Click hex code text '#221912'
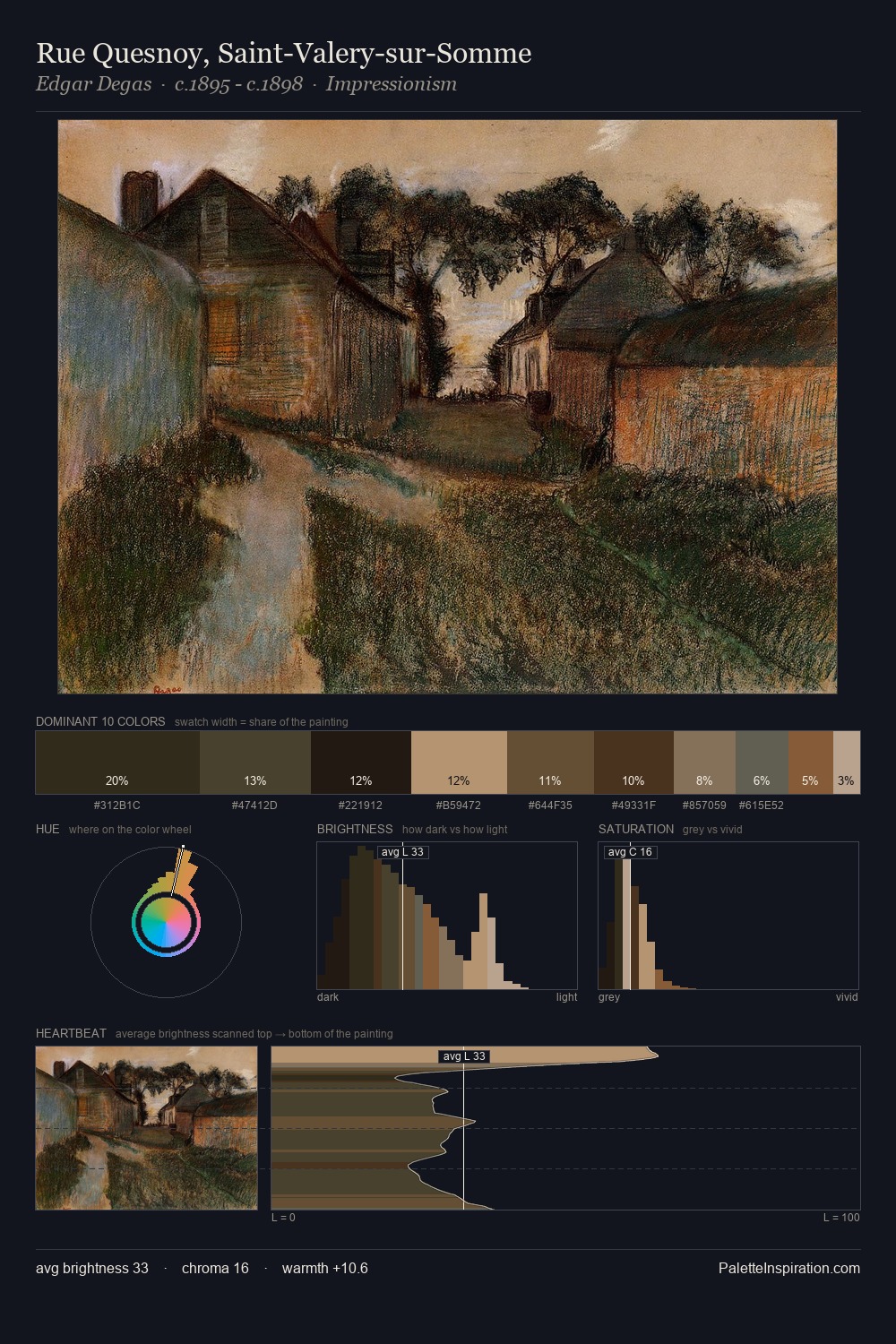Screen dimensions: 896x1344 (360, 806)
